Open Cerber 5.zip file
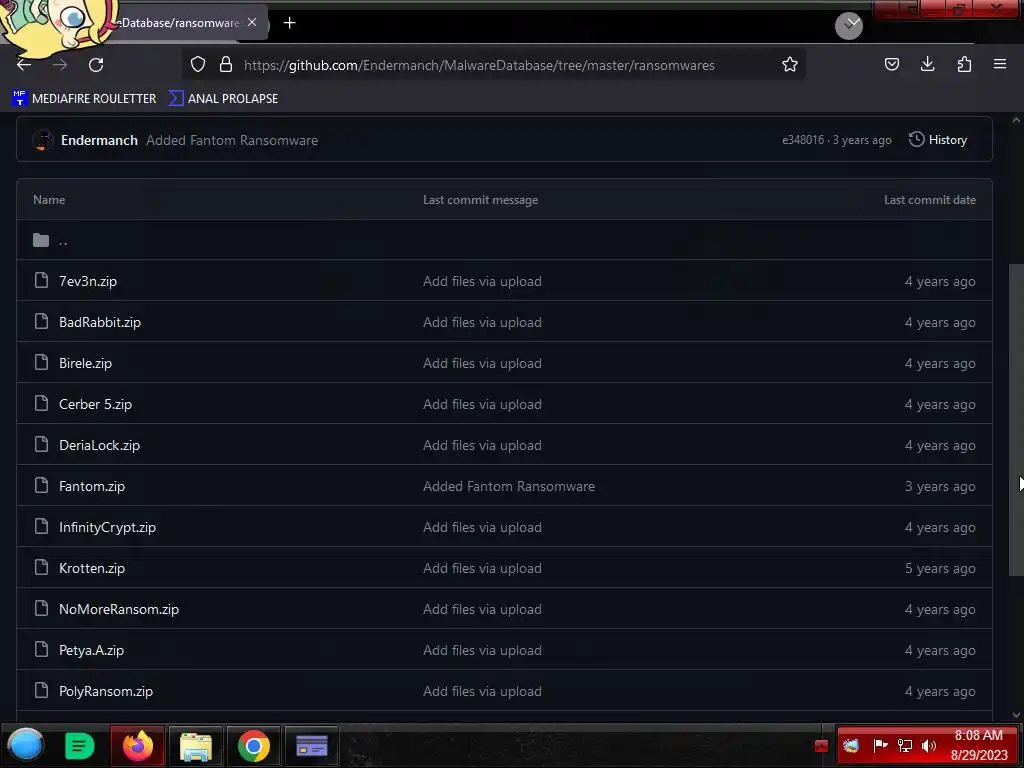The width and height of the screenshot is (1024, 768). coord(95,404)
